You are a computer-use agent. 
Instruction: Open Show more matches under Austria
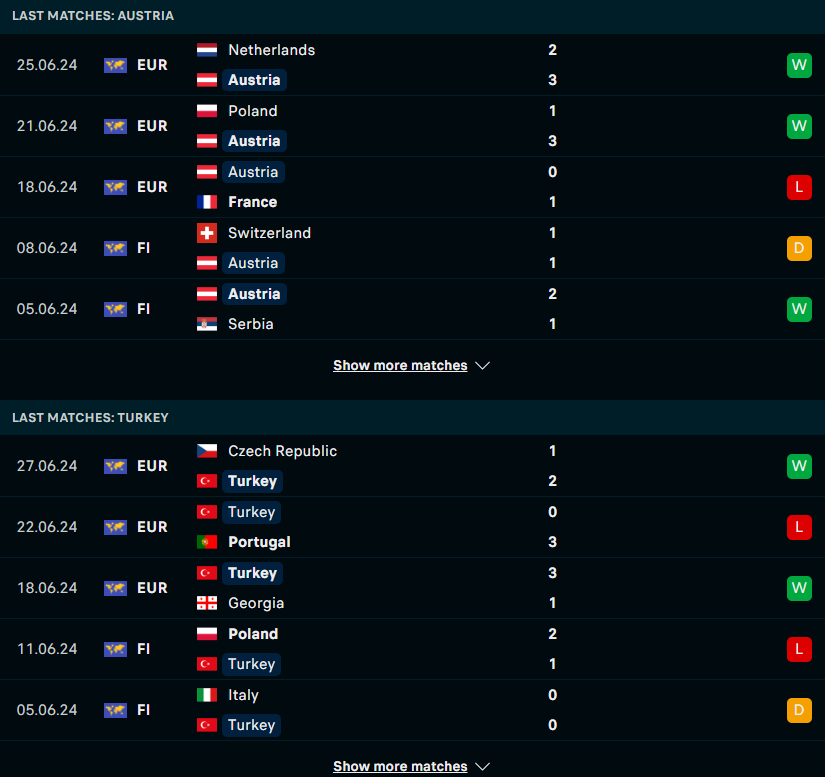coord(400,365)
